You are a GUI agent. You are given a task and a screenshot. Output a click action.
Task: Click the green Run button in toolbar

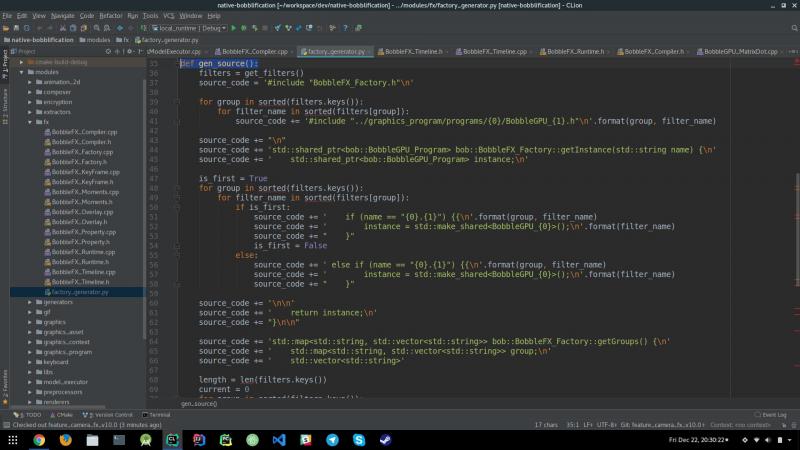pyautogui.click(x=233, y=28)
